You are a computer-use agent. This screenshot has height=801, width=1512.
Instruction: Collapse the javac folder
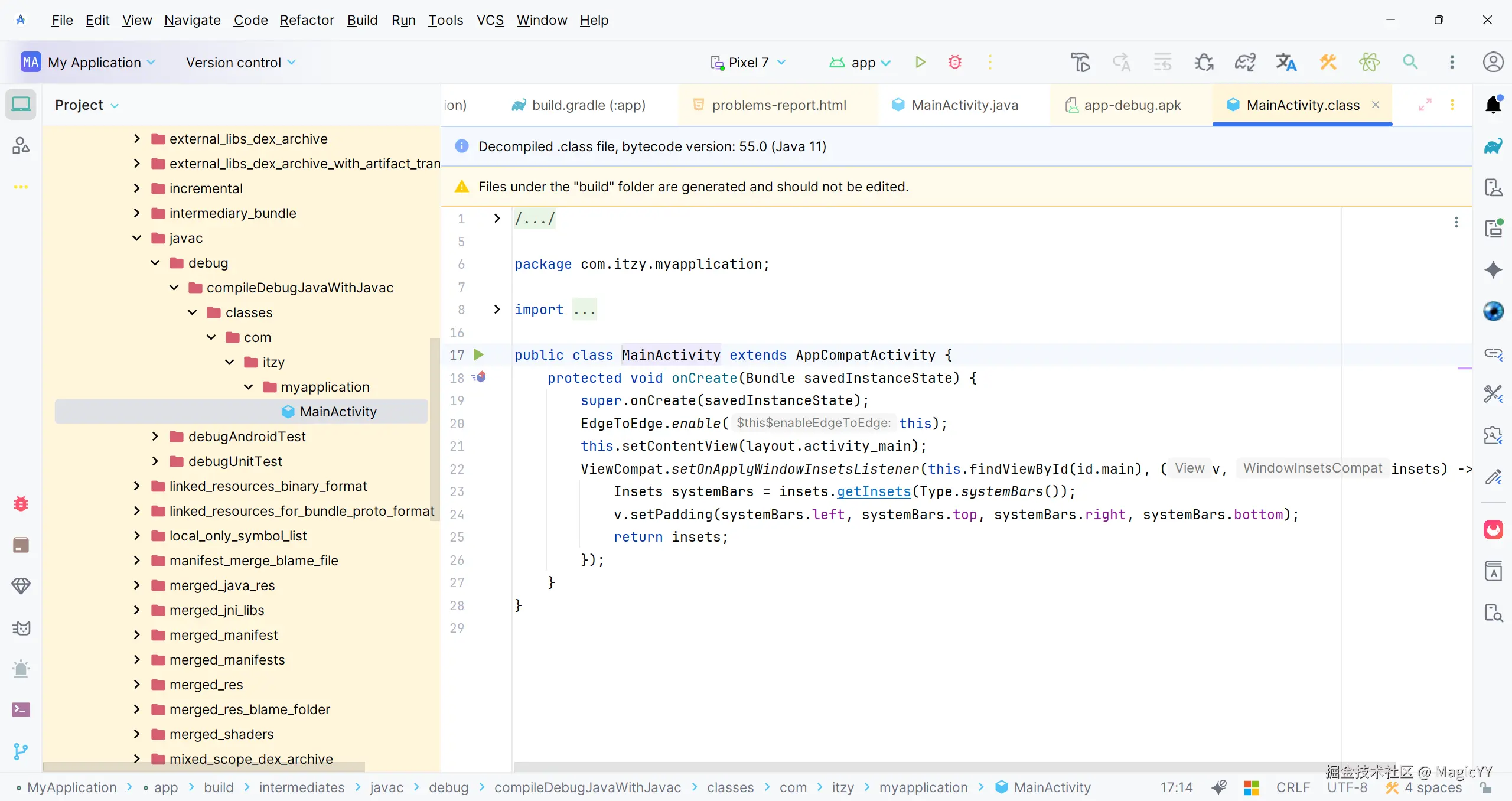(137, 238)
